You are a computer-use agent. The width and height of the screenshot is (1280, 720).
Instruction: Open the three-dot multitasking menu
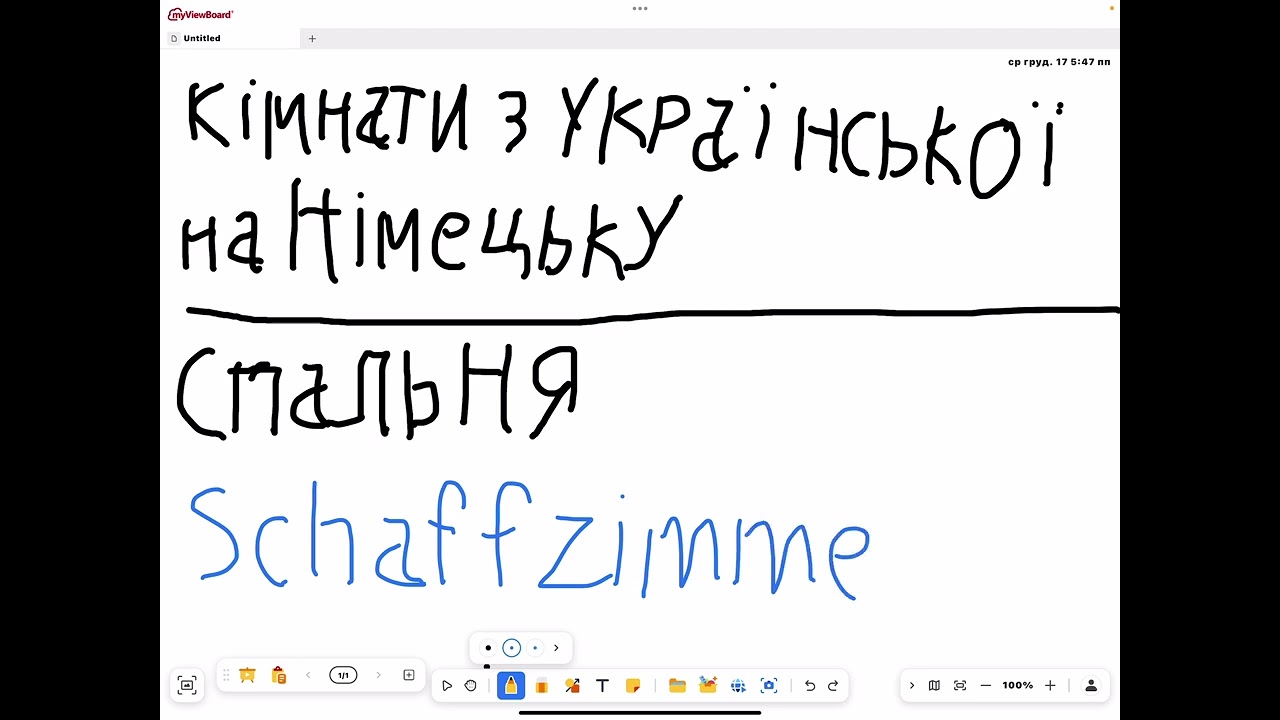[x=640, y=8]
